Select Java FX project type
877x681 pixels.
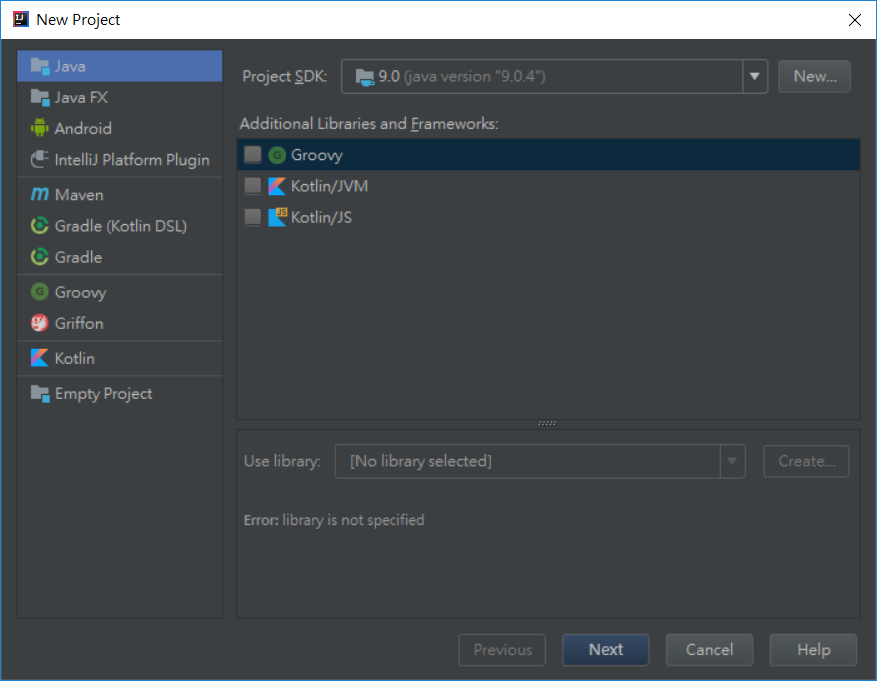tap(120, 97)
